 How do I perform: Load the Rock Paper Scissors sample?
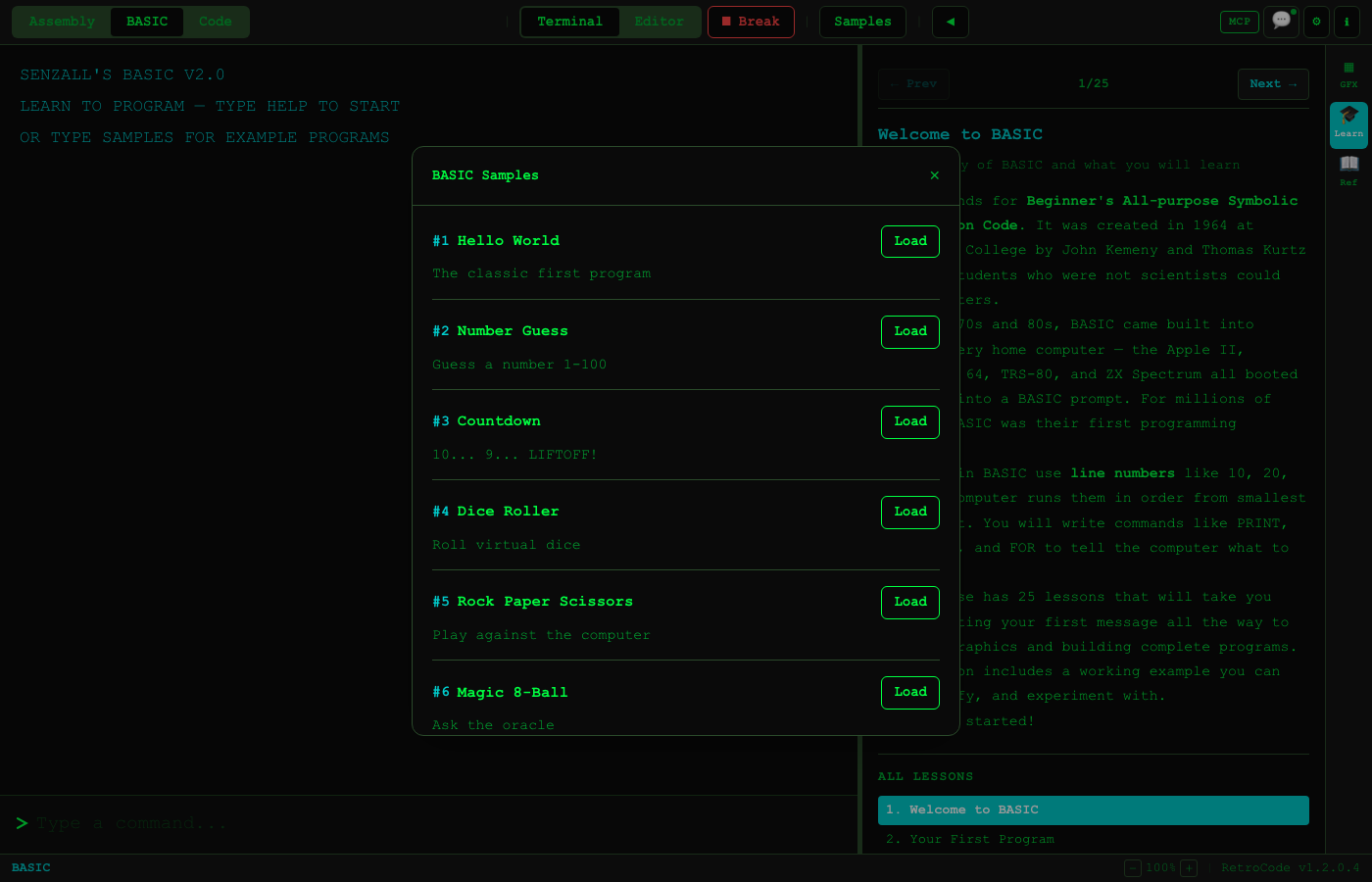909,602
